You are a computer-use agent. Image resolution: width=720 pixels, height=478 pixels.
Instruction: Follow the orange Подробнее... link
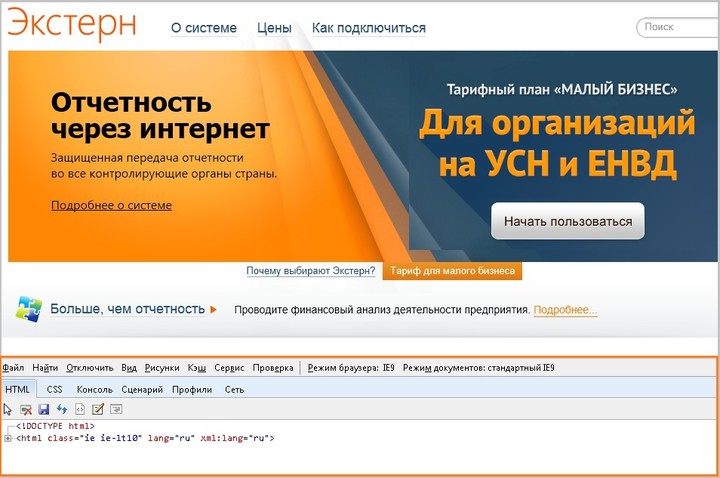565,310
